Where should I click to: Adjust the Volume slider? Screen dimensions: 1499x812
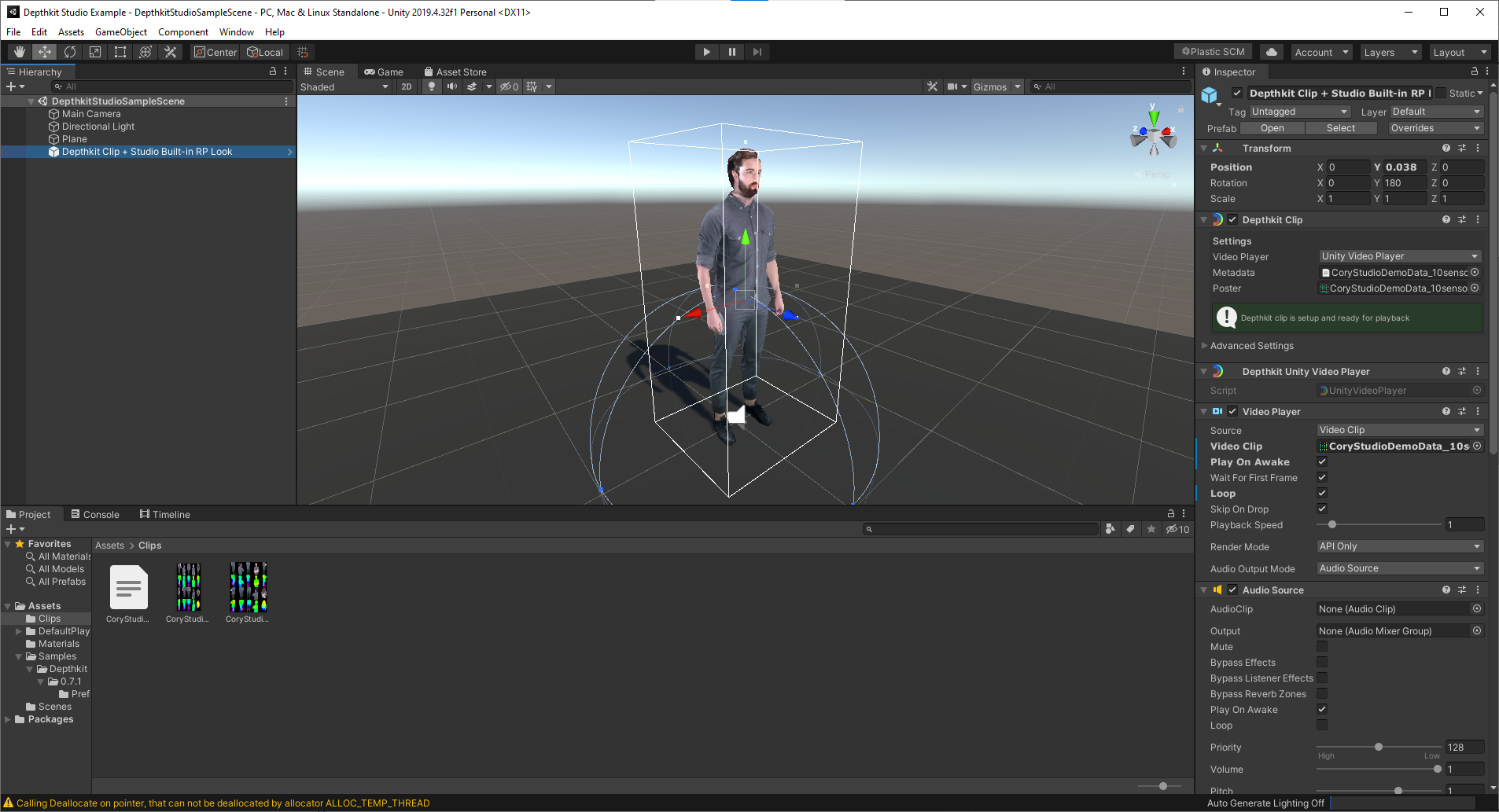[1437, 770]
